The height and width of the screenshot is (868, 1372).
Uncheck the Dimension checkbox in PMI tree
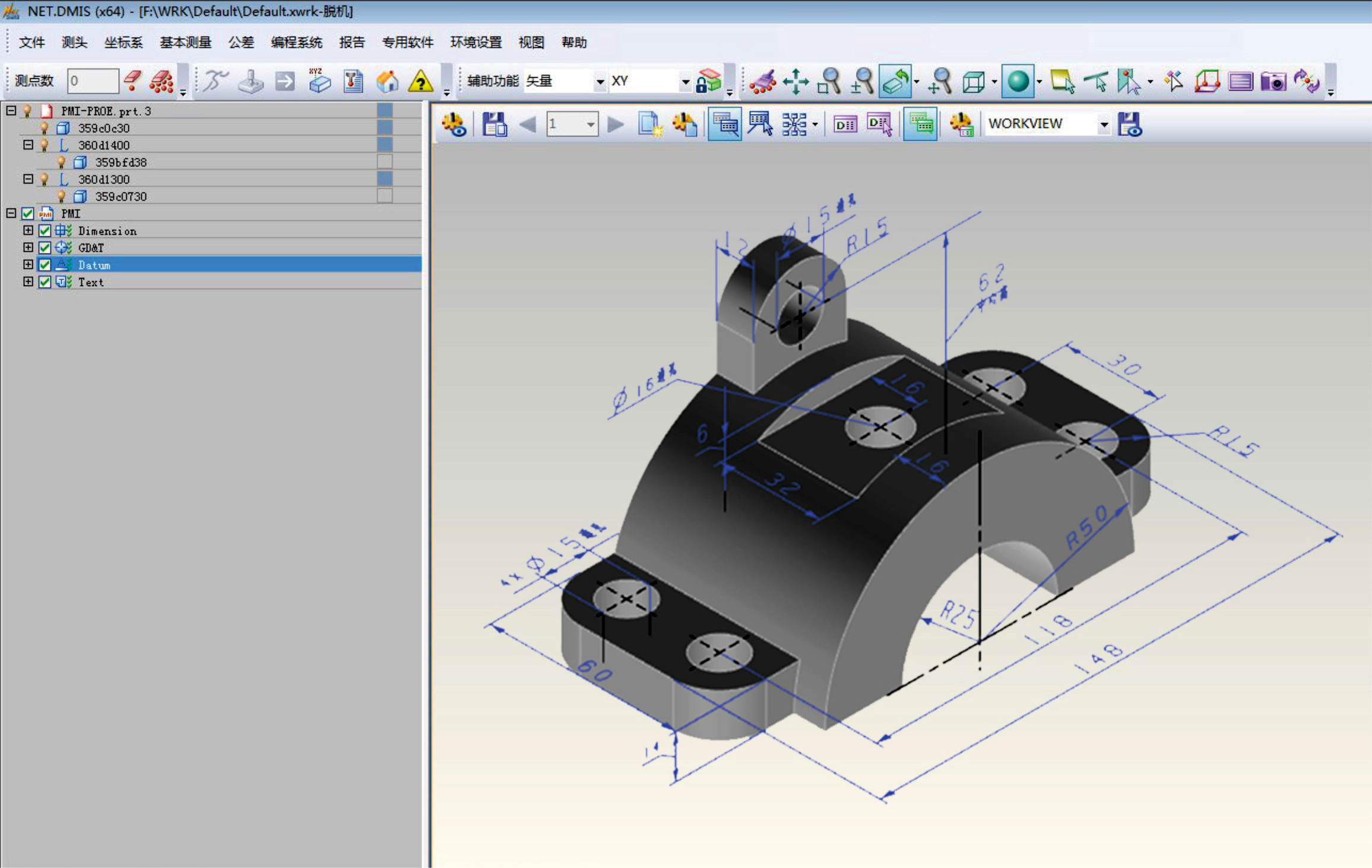(x=45, y=230)
